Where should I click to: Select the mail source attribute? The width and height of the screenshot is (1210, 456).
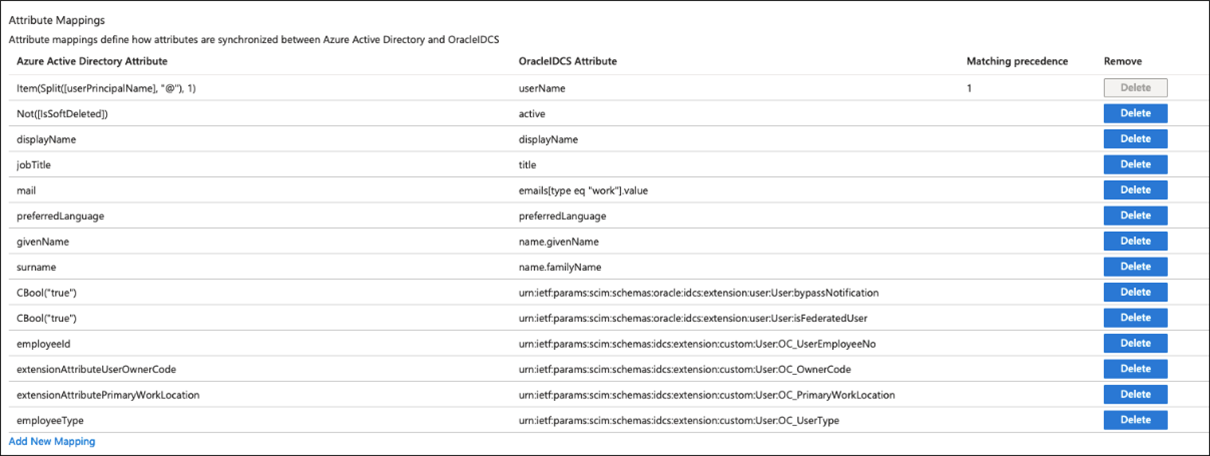[x=27, y=190]
